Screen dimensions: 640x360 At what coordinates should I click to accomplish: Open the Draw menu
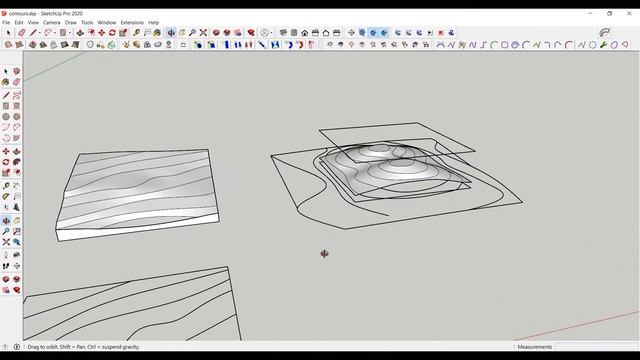click(71, 22)
